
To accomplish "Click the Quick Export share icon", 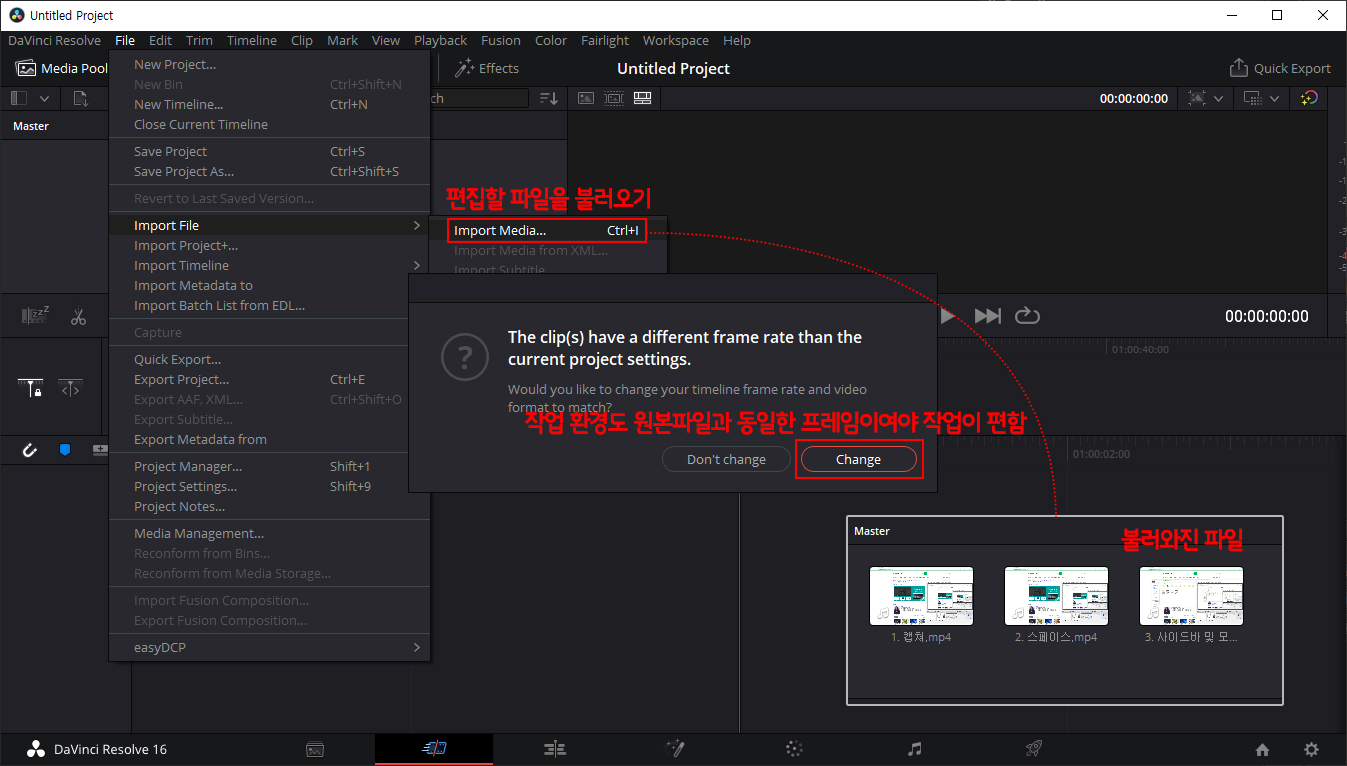I will click(x=1238, y=68).
